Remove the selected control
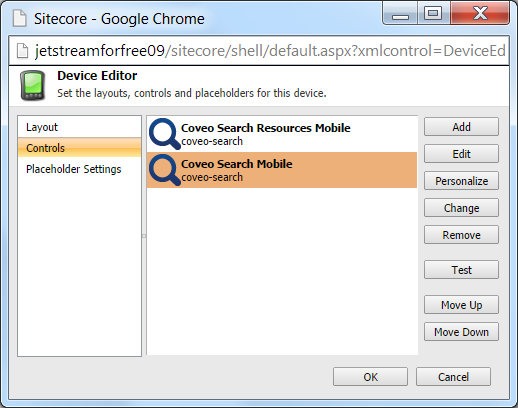Image resolution: width=518 pixels, height=408 pixels. click(x=461, y=235)
